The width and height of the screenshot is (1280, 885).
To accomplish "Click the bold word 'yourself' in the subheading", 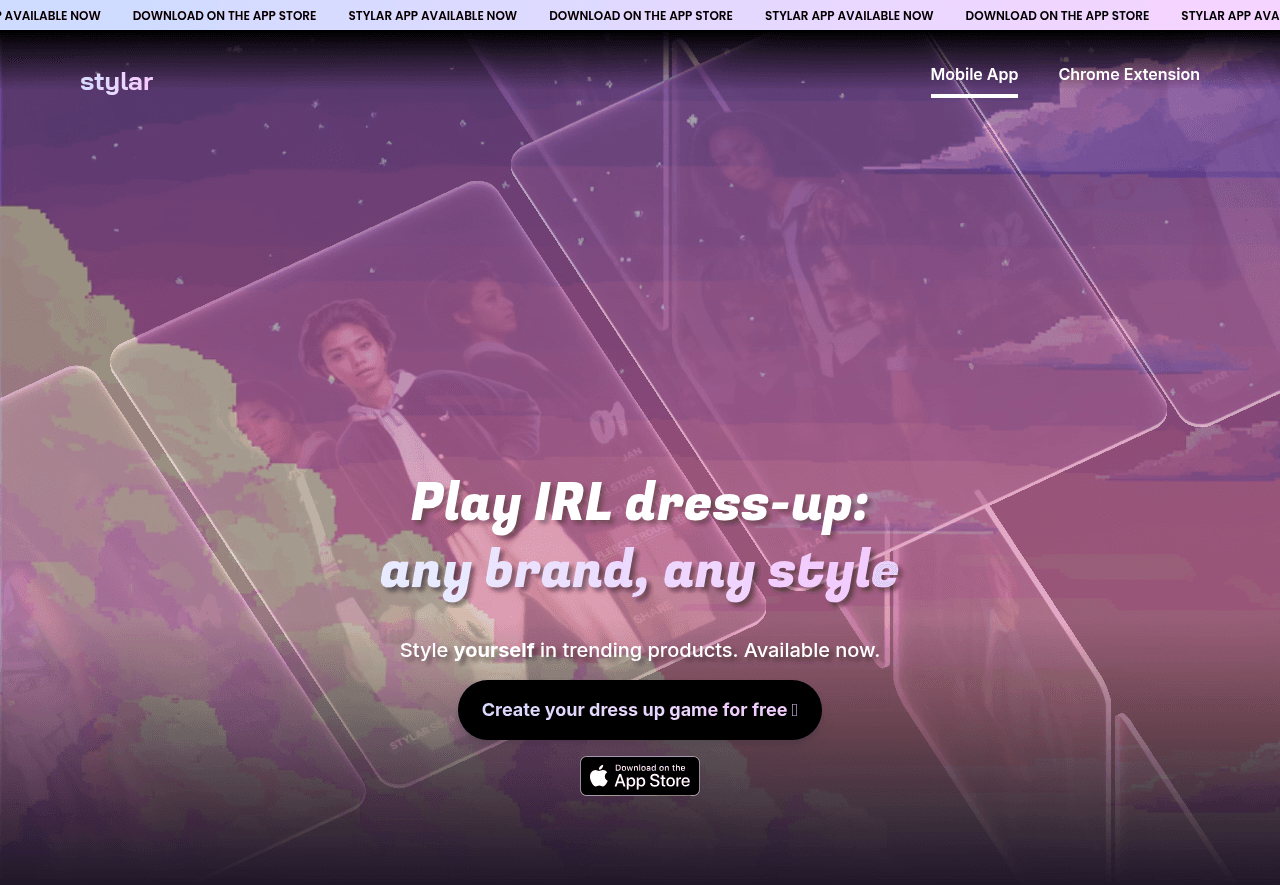I will 494,651.
